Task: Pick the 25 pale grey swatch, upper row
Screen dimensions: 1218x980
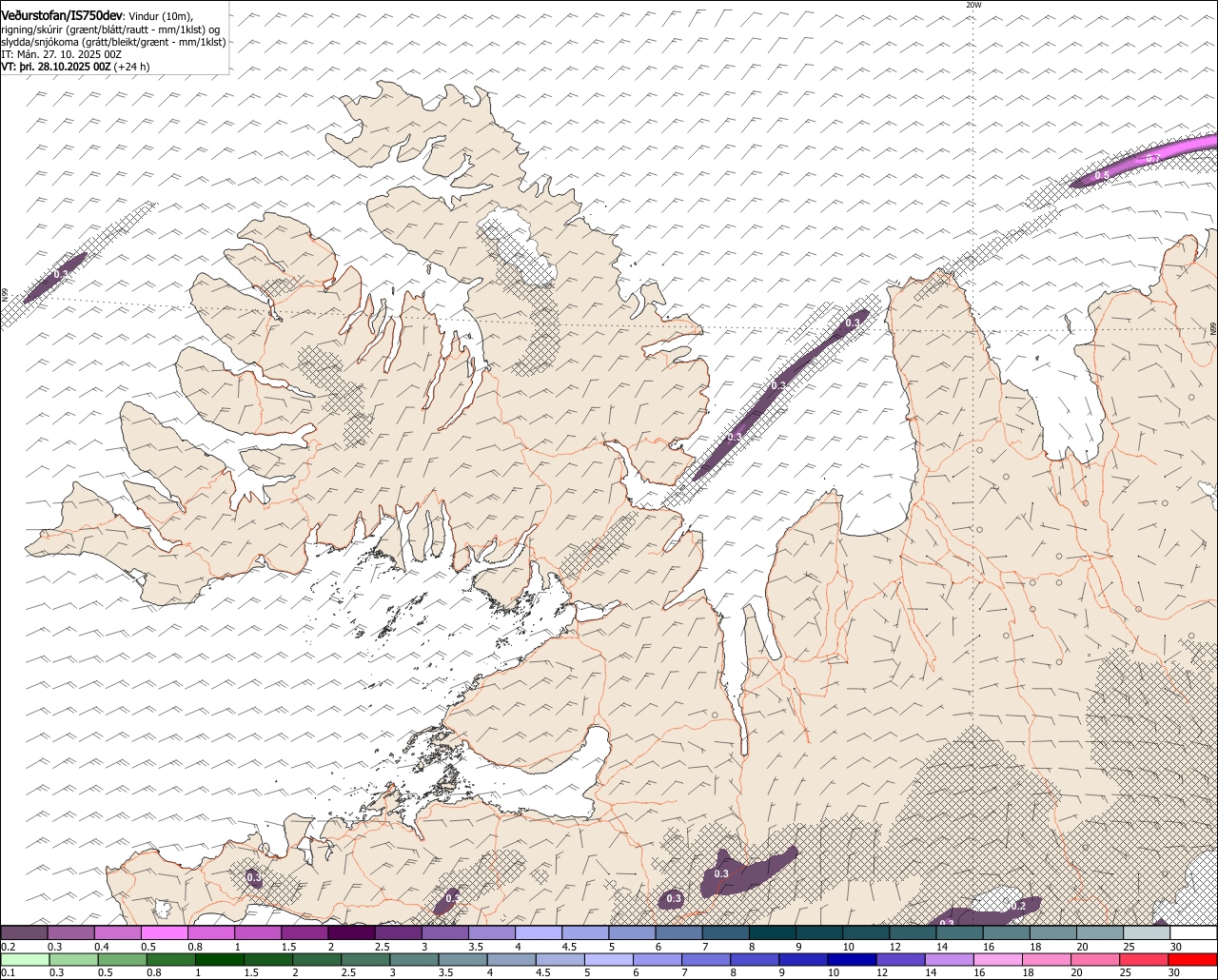Action: tap(1147, 932)
